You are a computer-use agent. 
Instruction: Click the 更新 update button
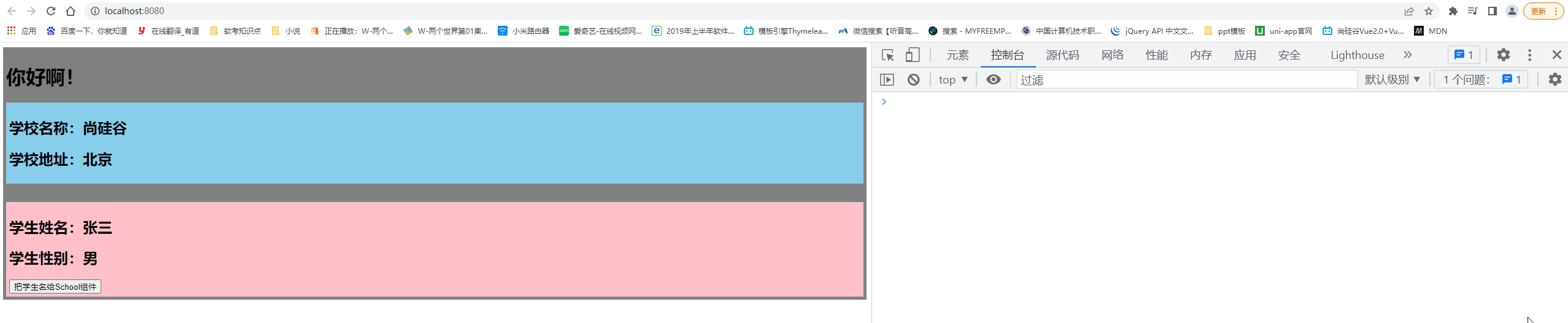click(1543, 11)
